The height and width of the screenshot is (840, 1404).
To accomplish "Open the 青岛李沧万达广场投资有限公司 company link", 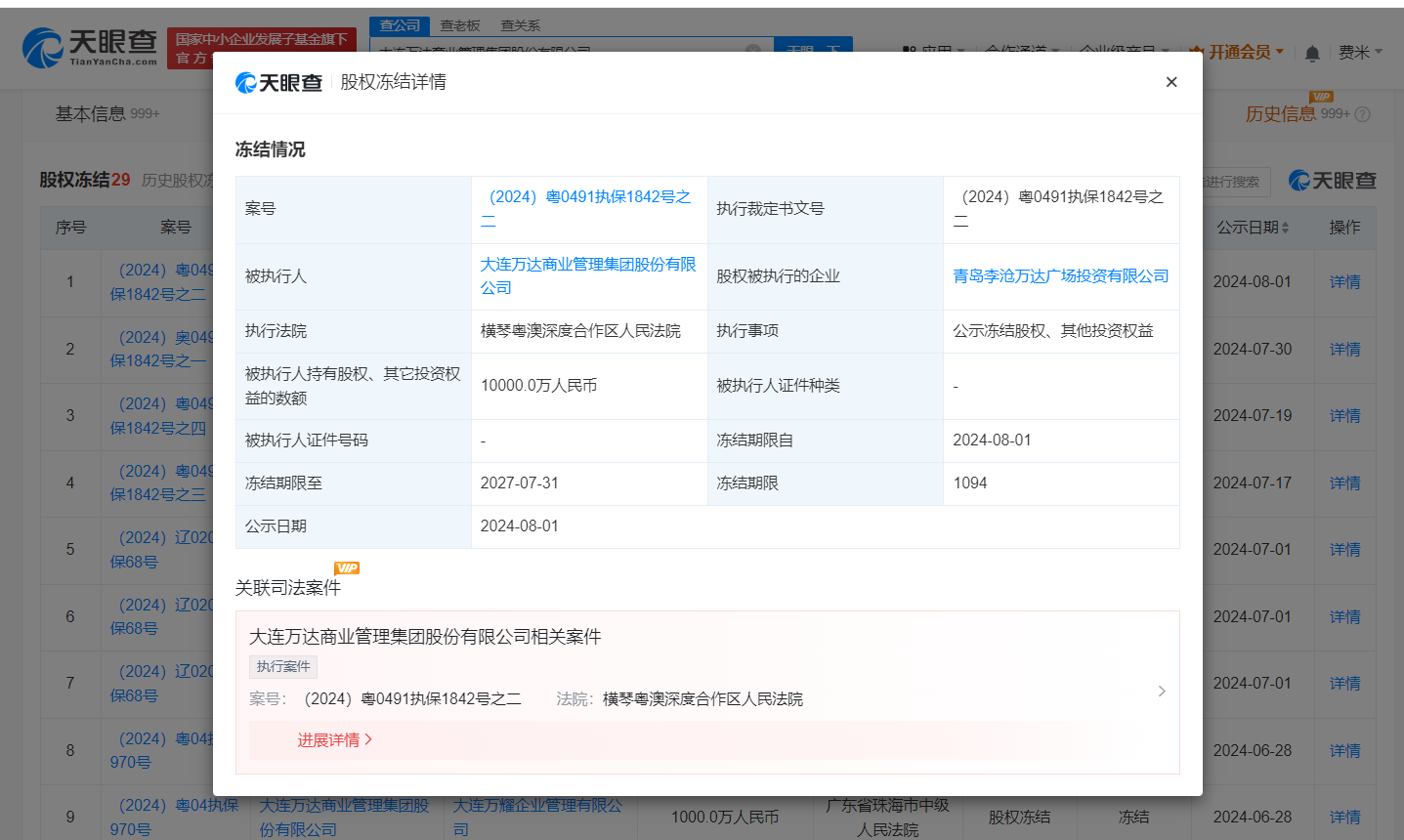I will click(x=1060, y=275).
